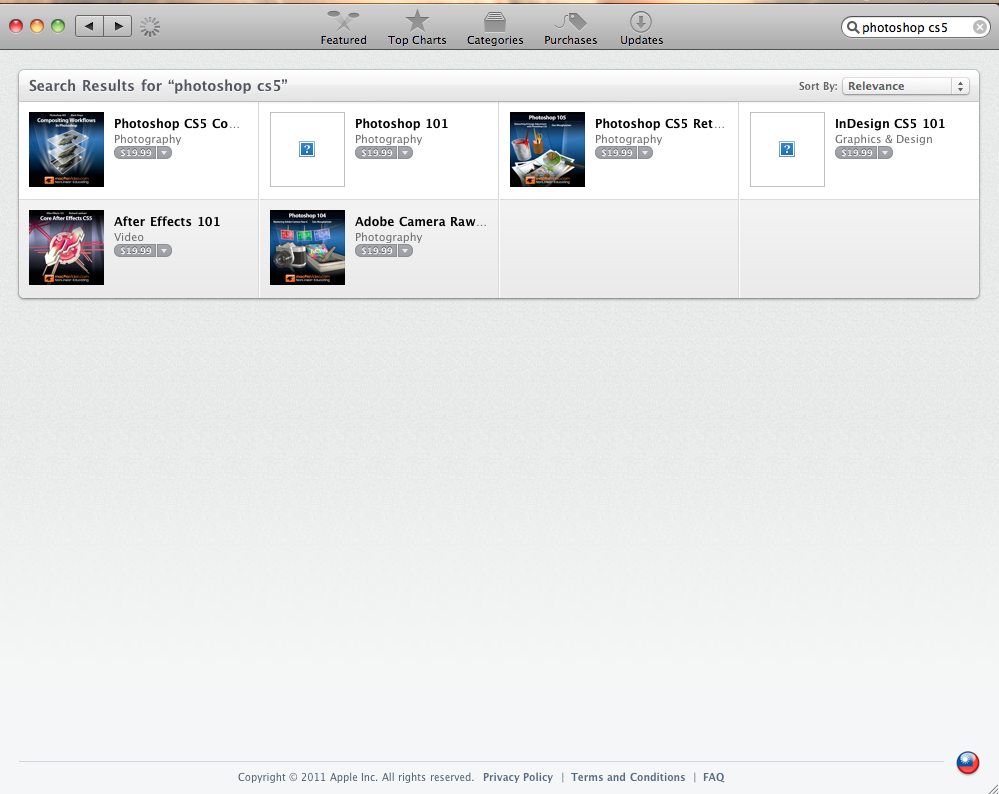Image resolution: width=999 pixels, height=794 pixels.
Task: Click the red close window button
Action: pyautogui.click(x=16, y=26)
